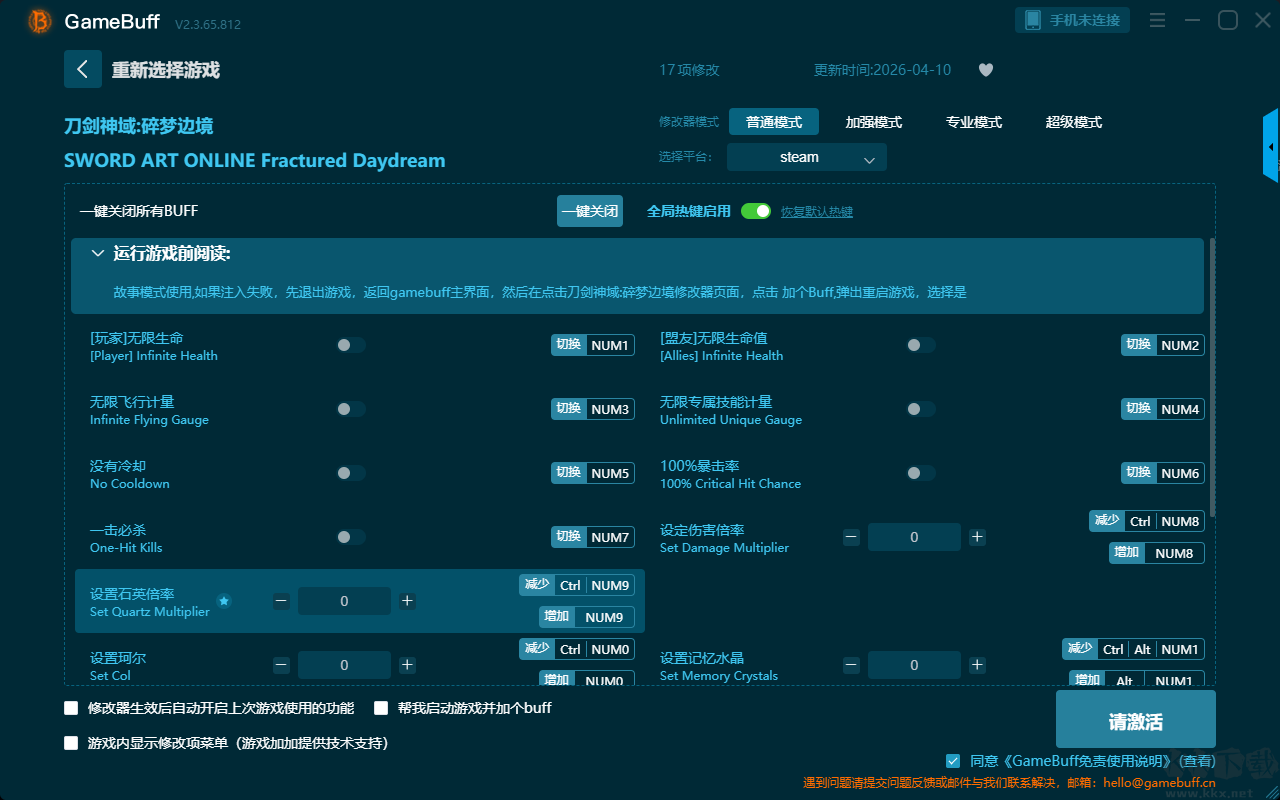Check show in-game modifier menu box

tap(71, 743)
